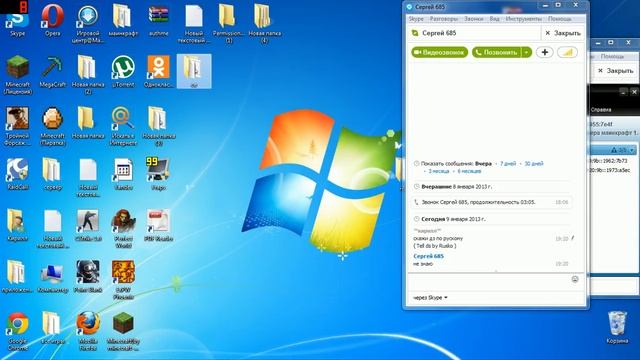This screenshot has width=640, height=360.
Task: Show messages from the last 6 месяцев
Action: point(469,171)
